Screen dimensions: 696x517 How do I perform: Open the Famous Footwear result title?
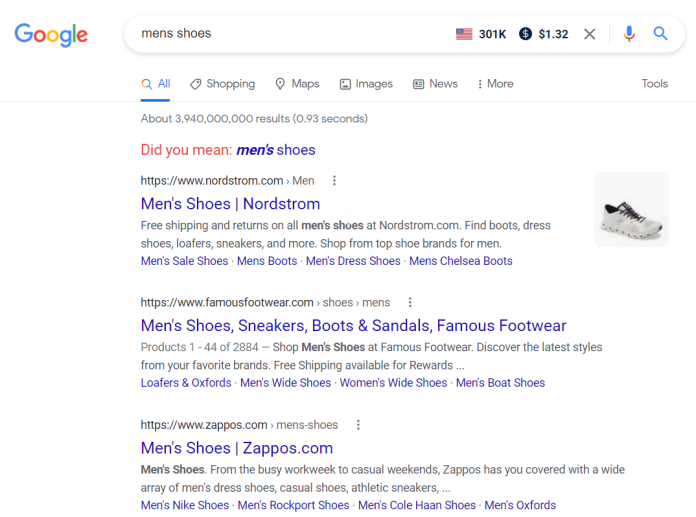(353, 326)
